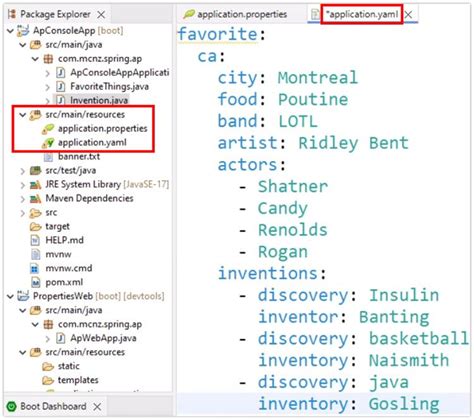Select the templates folder
474x420 pixels.
(x=78, y=380)
